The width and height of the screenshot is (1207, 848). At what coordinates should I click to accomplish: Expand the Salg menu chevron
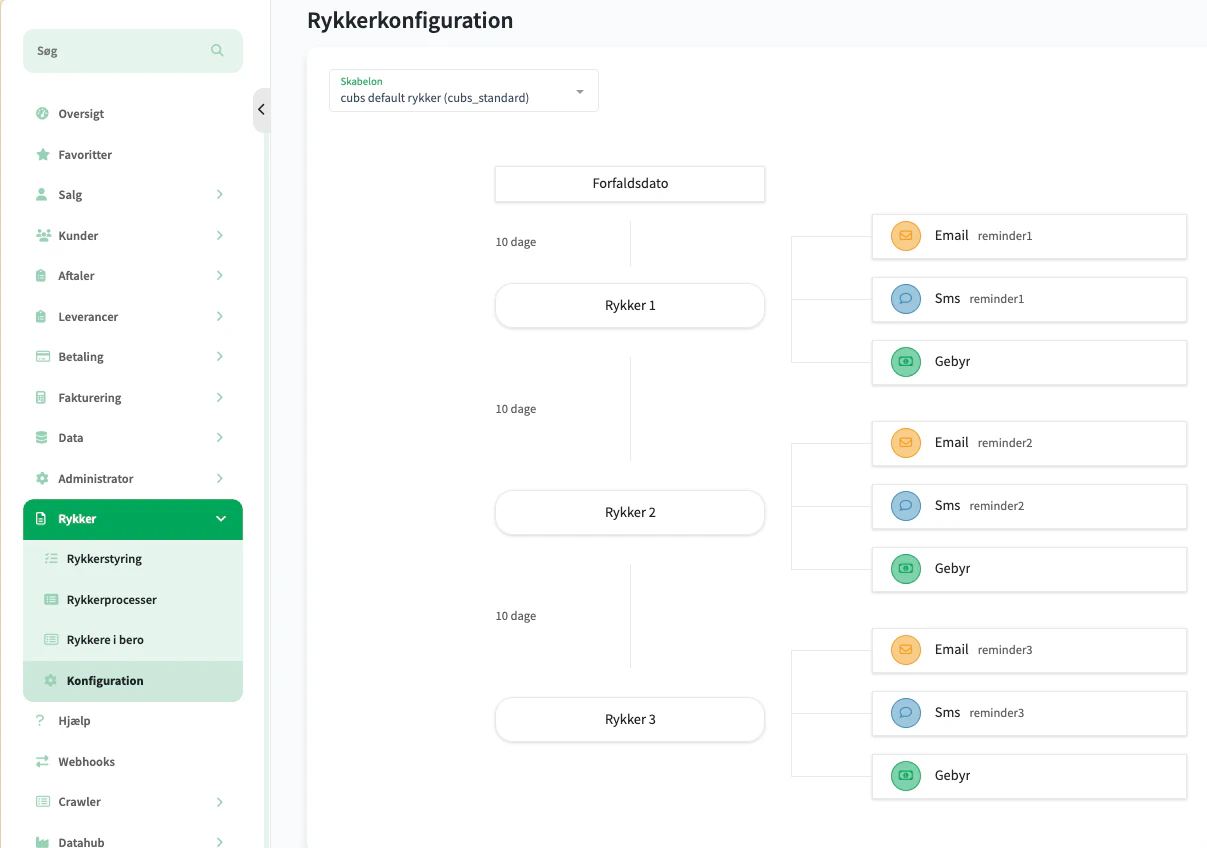[x=219, y=195]
